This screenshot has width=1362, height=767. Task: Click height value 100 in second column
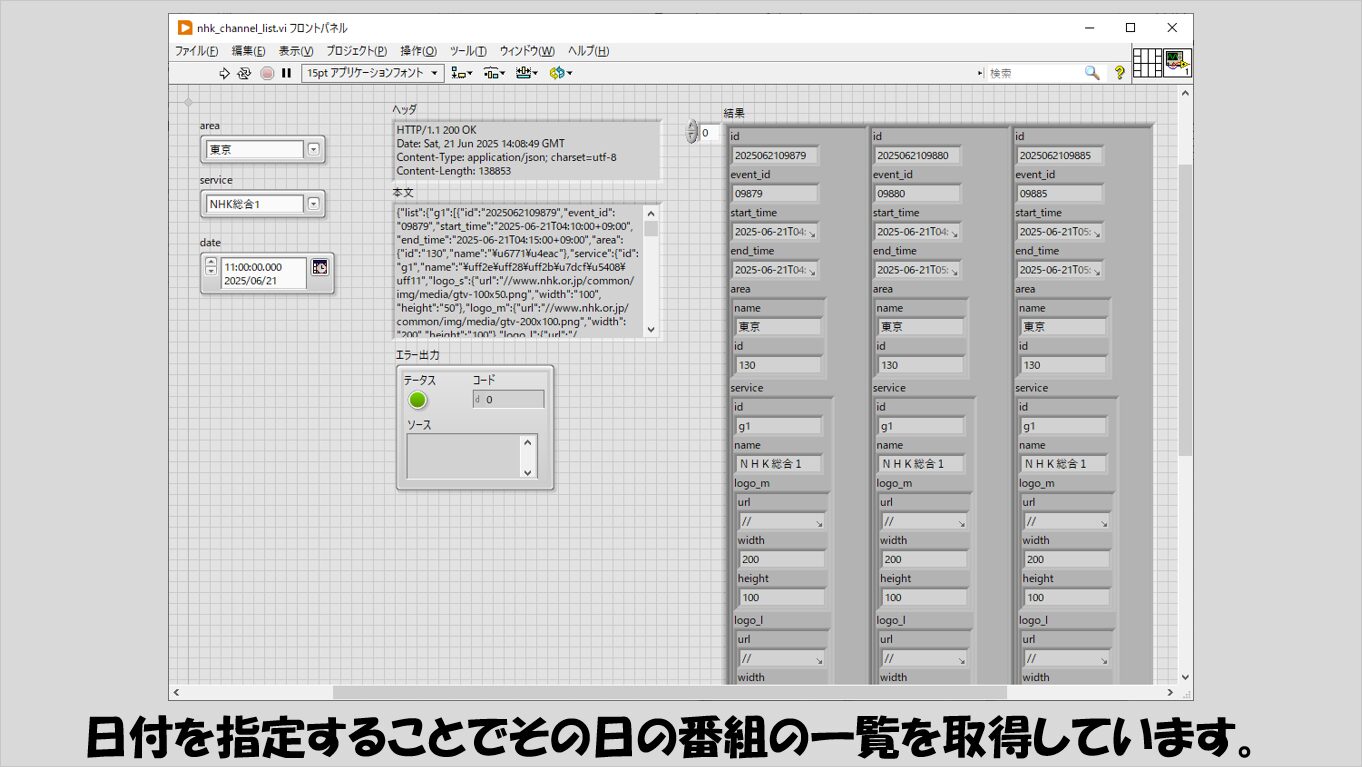point(925,597)
